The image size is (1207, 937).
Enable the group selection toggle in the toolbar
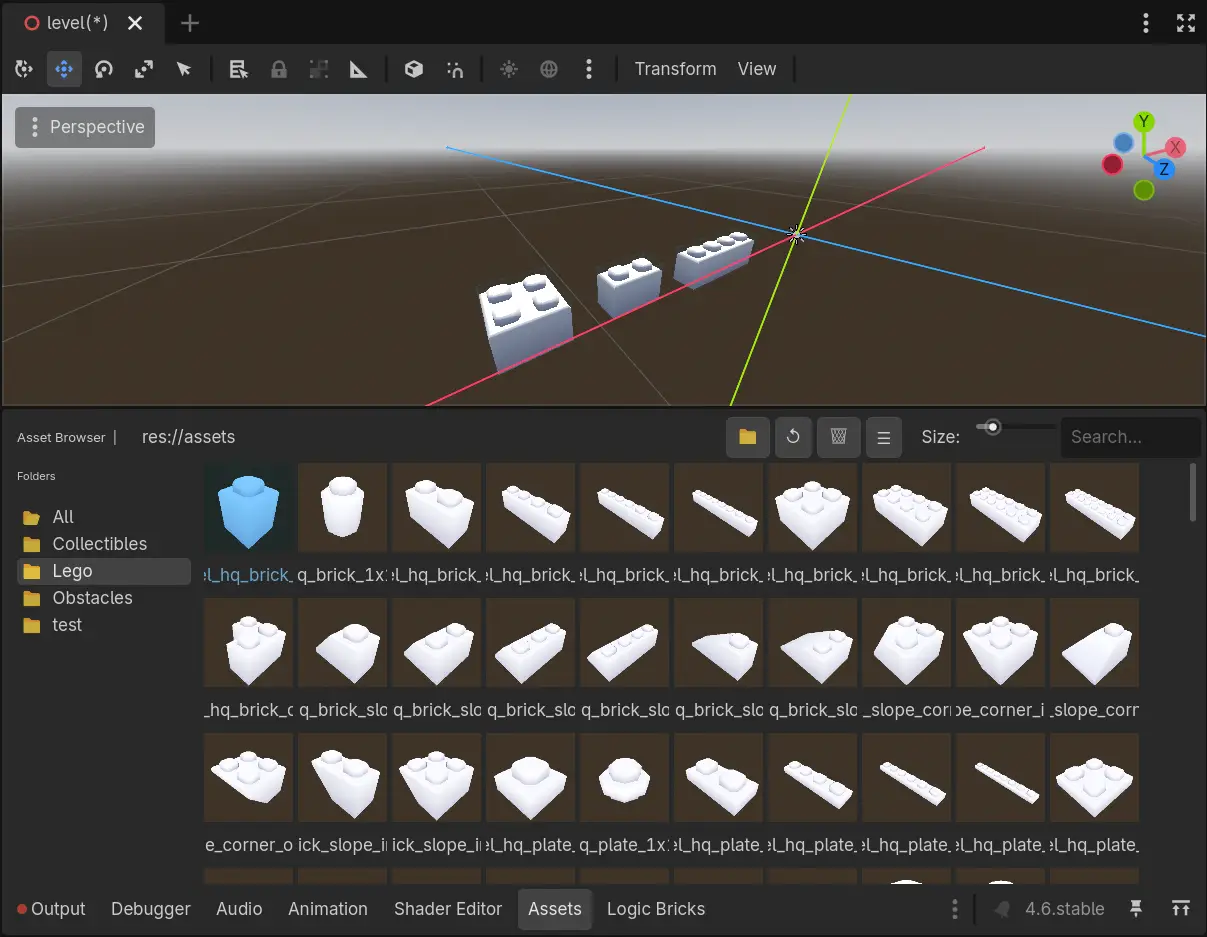point(318,69)
